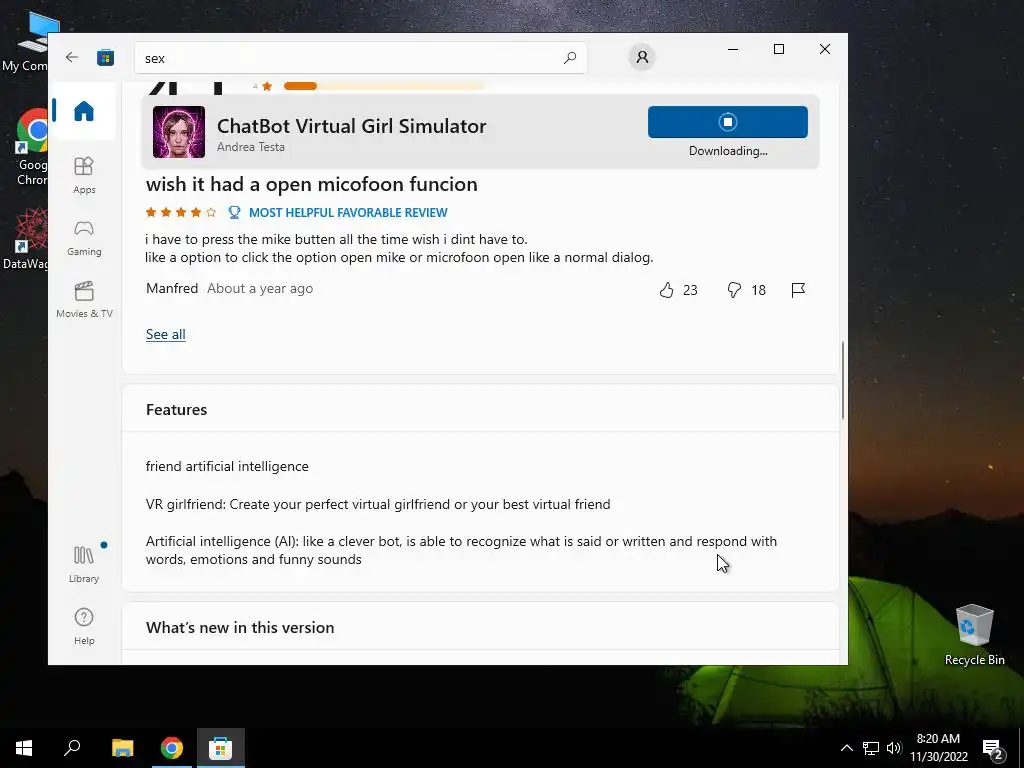Click the search magnifier icon
This screenshot has height=768, width=1024.
point(569,57)
